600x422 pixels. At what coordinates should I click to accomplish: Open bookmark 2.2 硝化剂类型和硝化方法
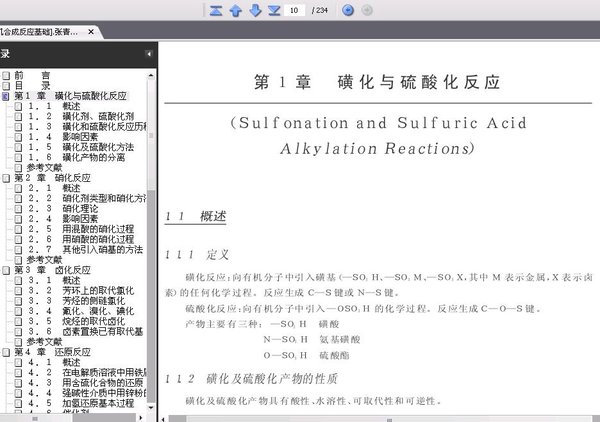pyautogui.click(x=87, y=198)
